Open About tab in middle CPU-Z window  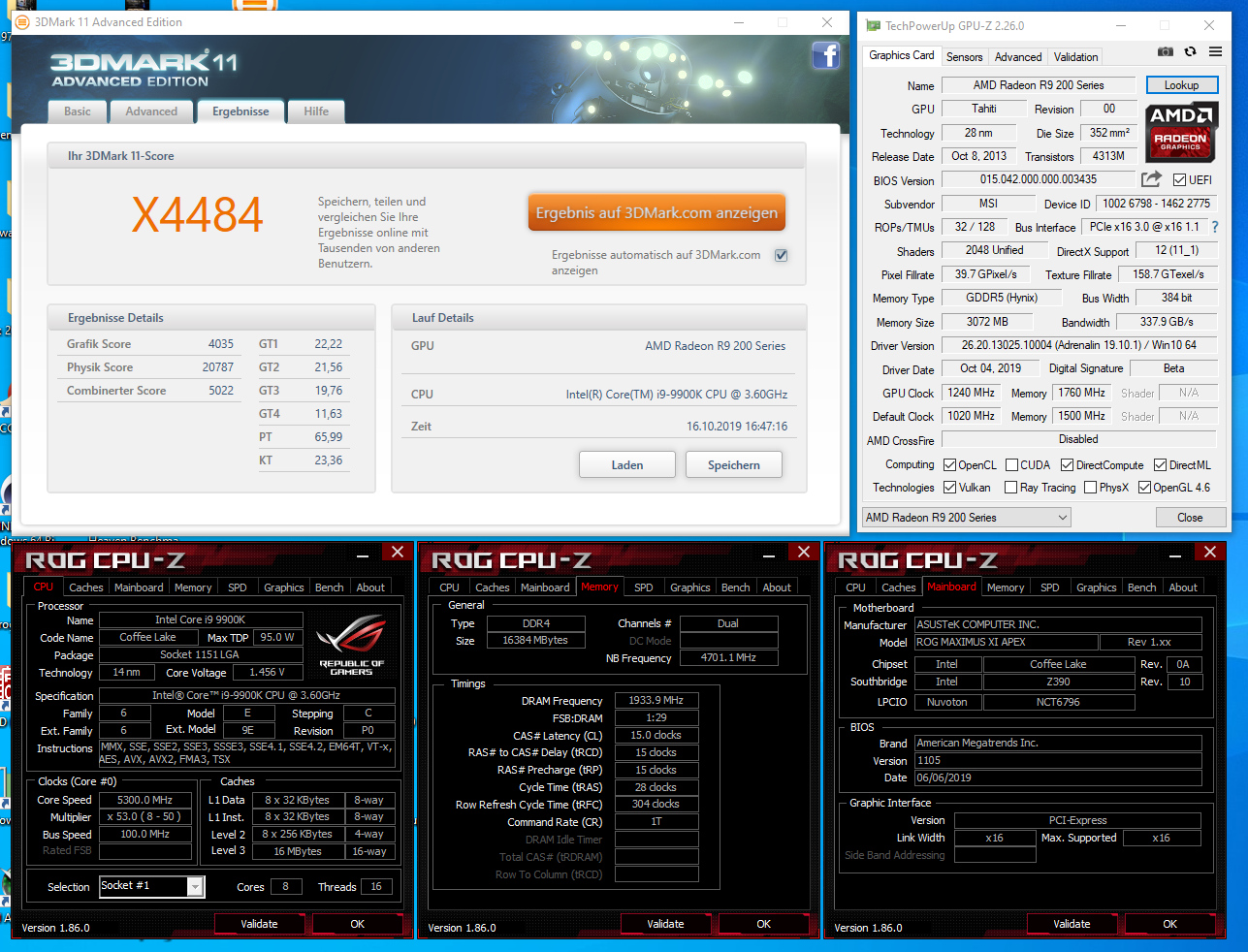click(x=777, y=587)
